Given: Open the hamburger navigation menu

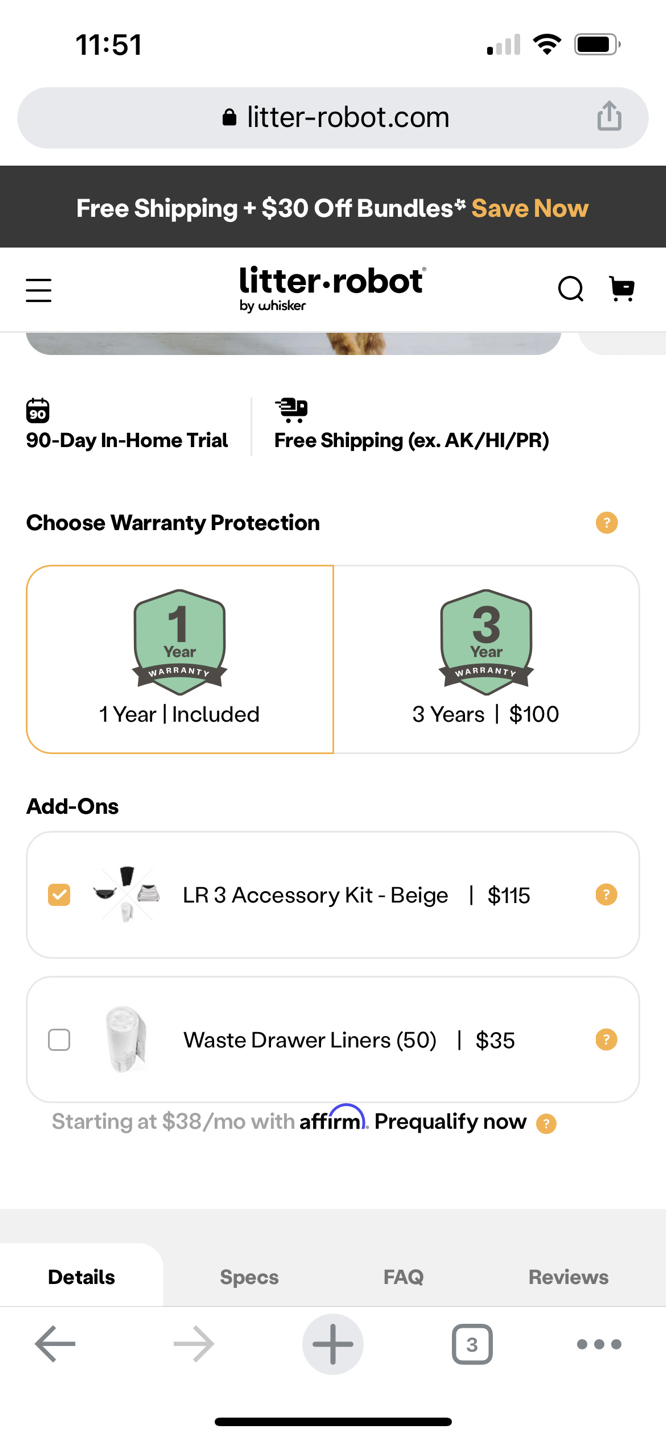Looking at the screenshot, I should [x=38, y=290].
